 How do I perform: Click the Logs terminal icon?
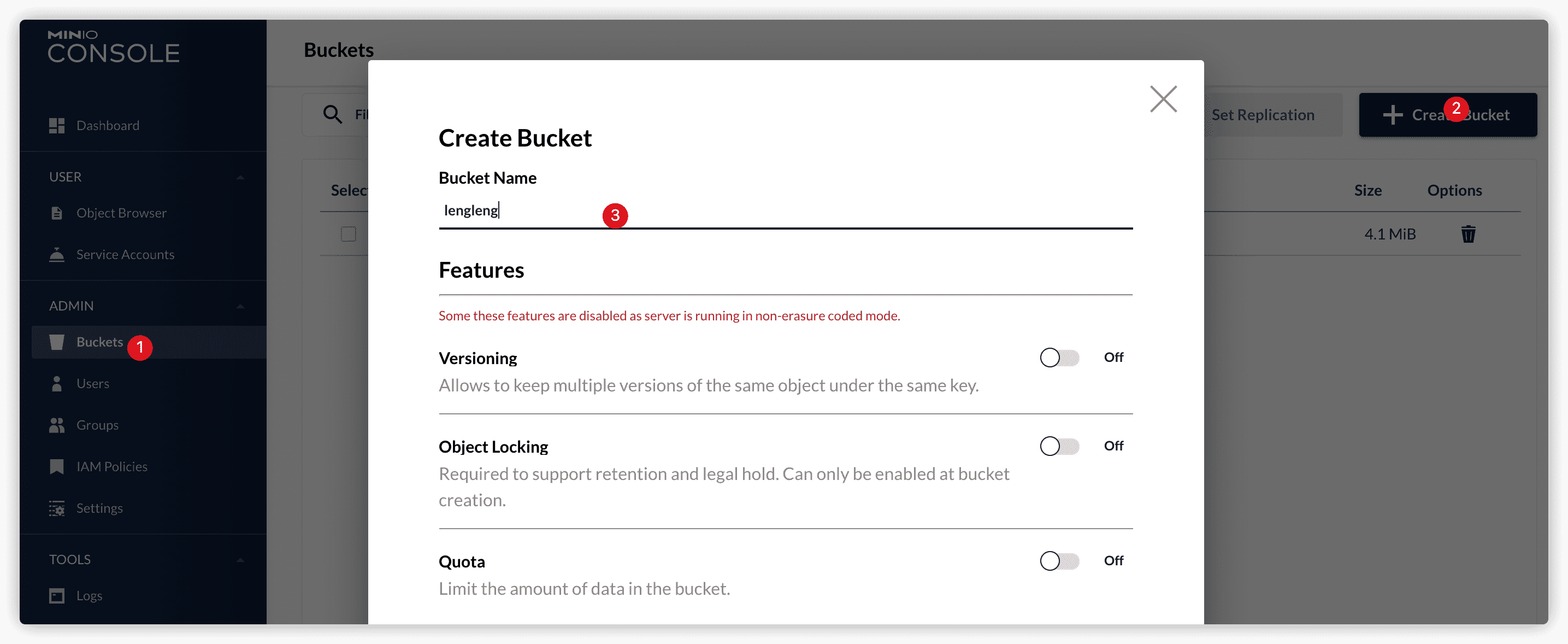pyautogui.click(x=57, y=596)
